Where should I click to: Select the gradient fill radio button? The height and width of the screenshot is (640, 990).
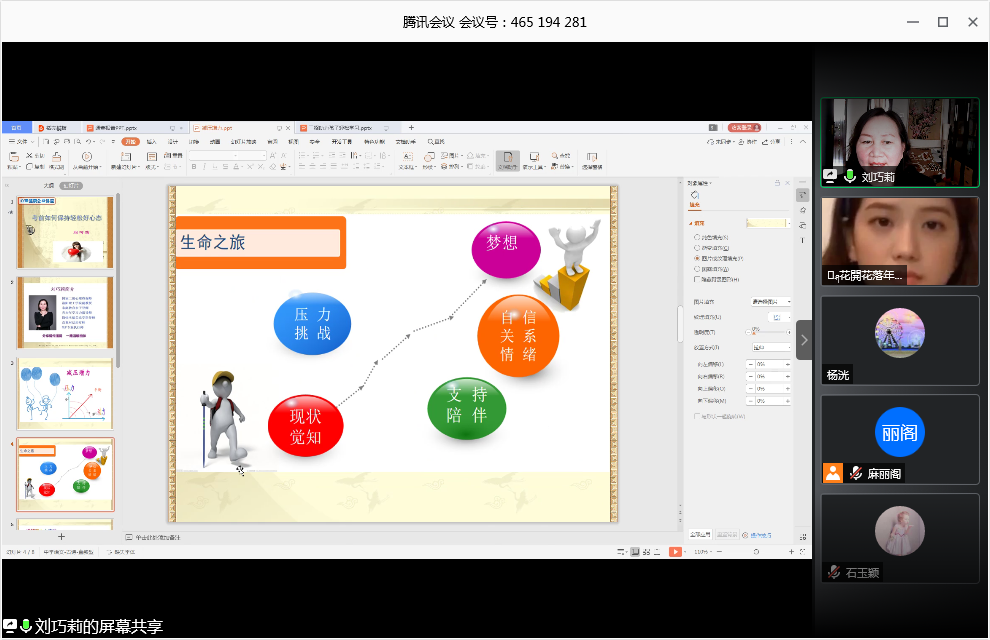[696, 247]
